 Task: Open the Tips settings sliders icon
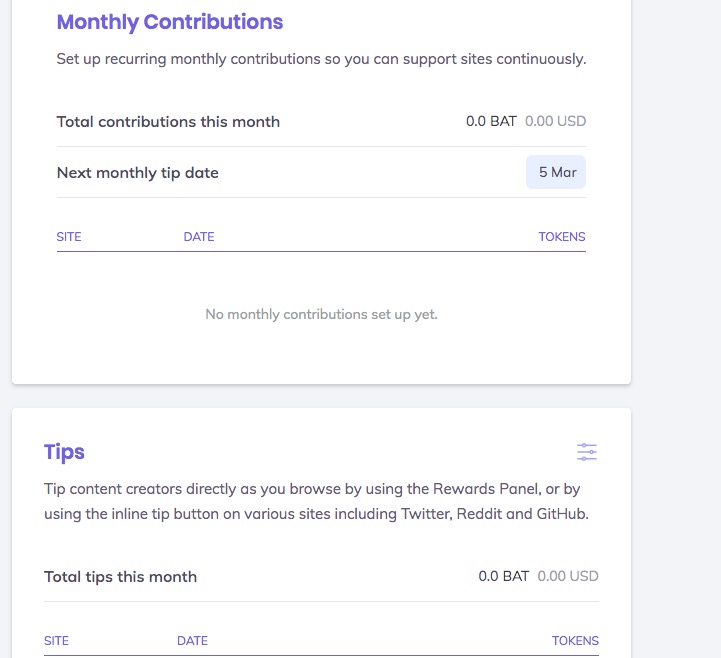(x=587, y=452)
